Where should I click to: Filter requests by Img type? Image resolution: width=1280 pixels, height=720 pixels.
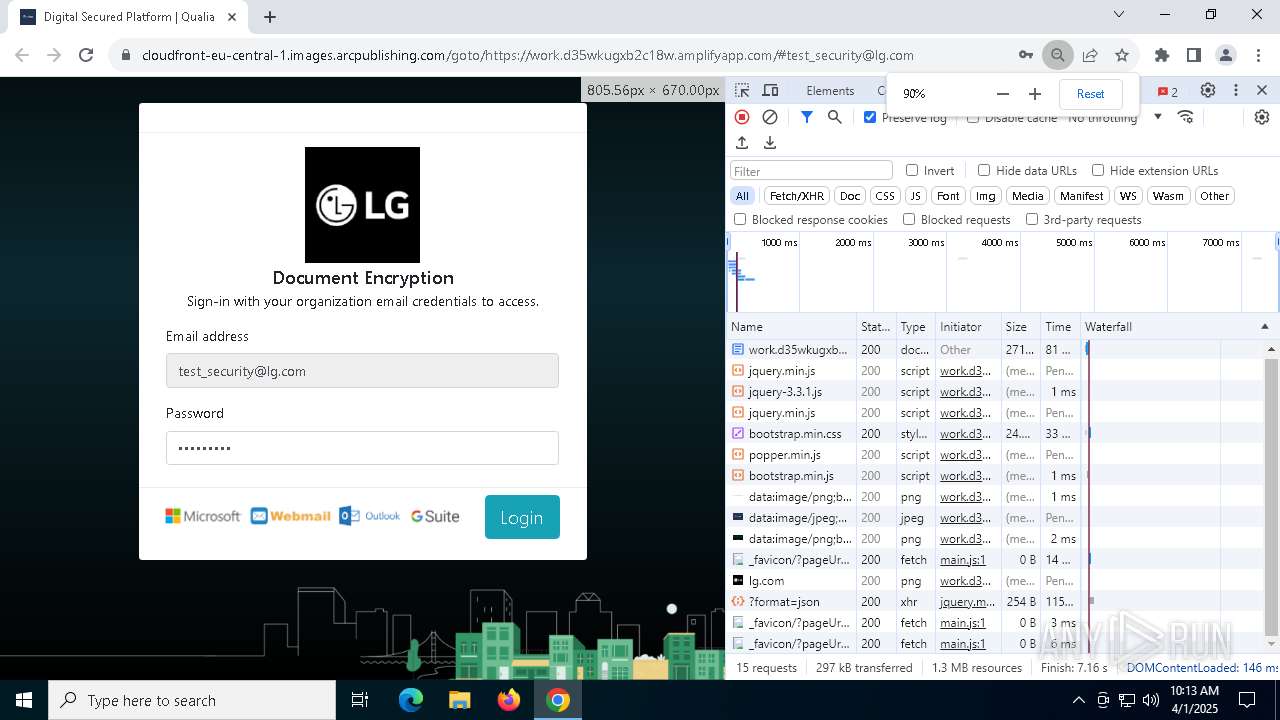(986, 196)
